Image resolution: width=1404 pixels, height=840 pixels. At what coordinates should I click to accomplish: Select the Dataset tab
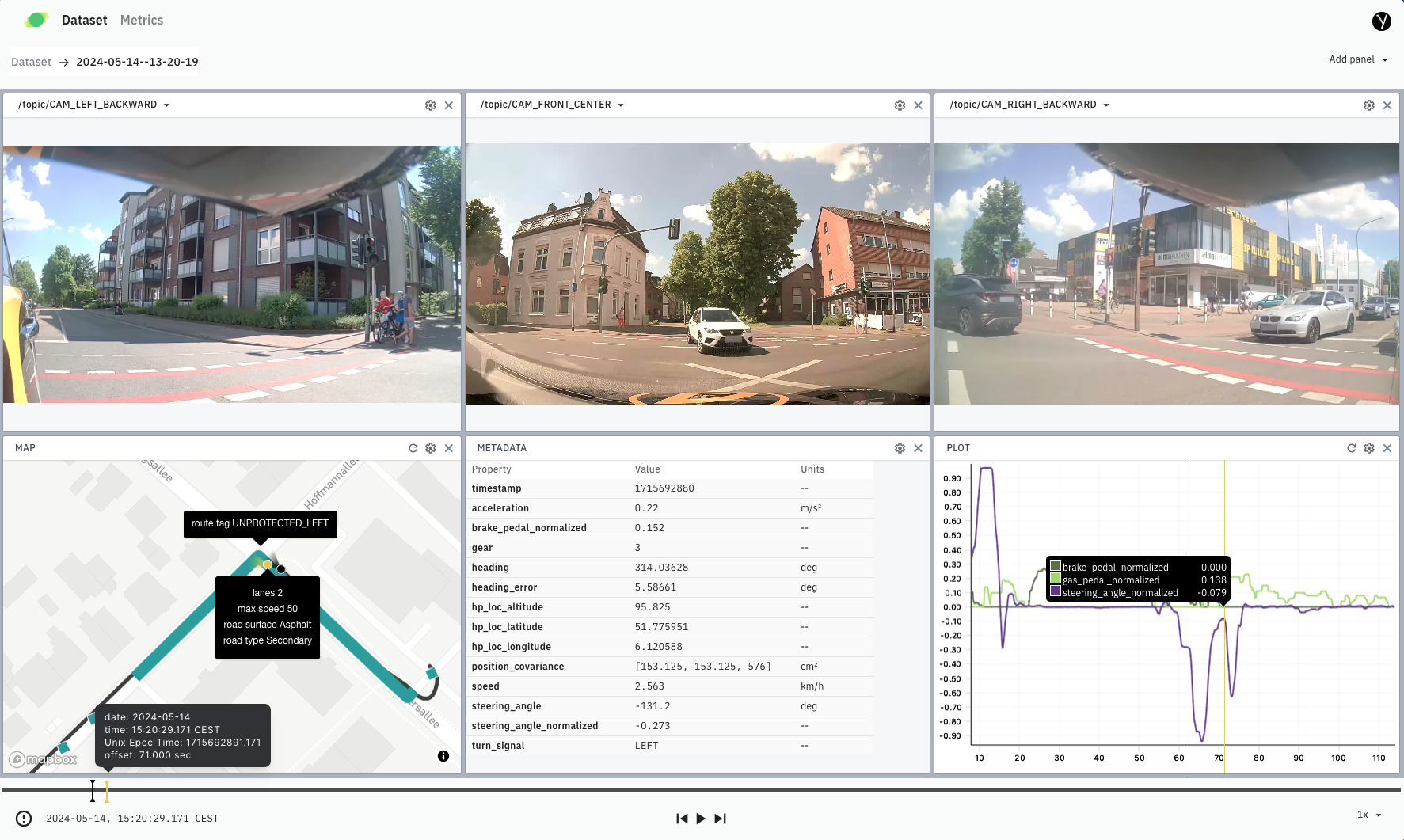(84, 21)
